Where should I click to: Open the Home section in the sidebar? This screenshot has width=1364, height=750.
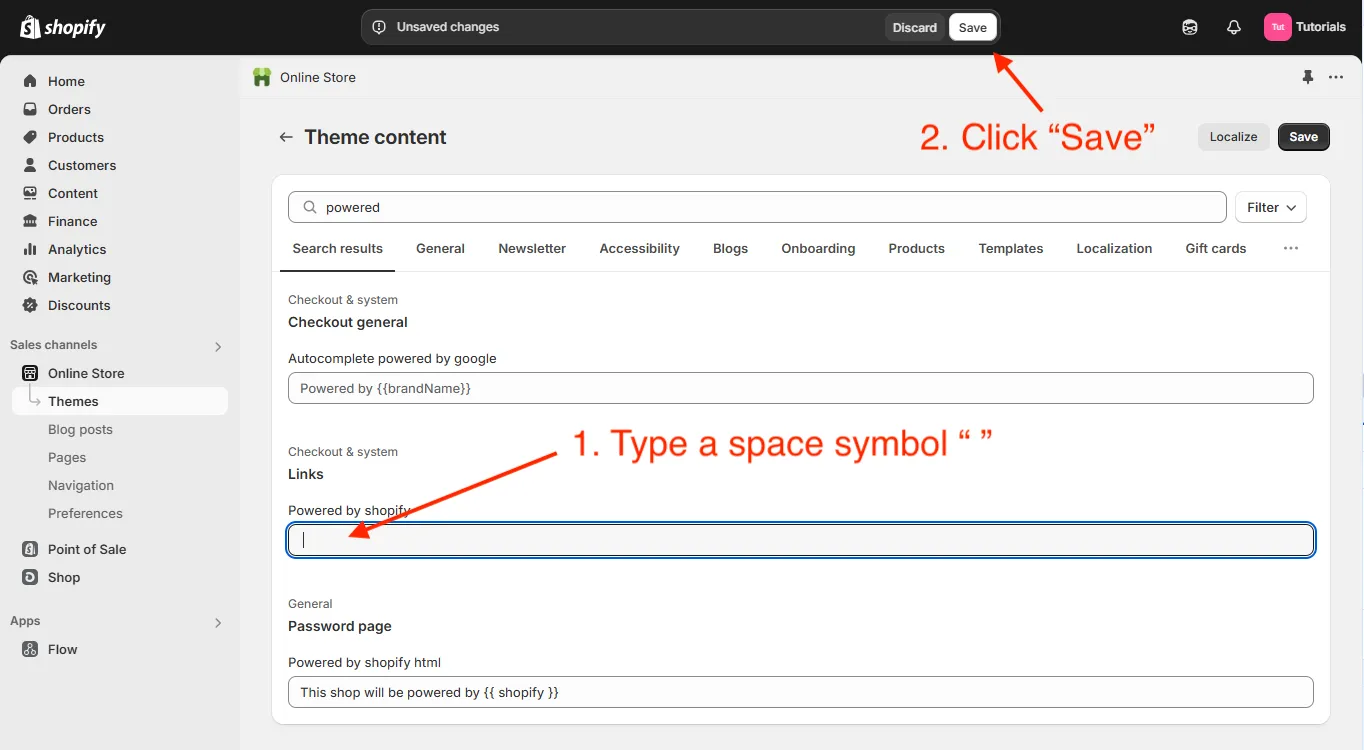[x=66, y=81]
